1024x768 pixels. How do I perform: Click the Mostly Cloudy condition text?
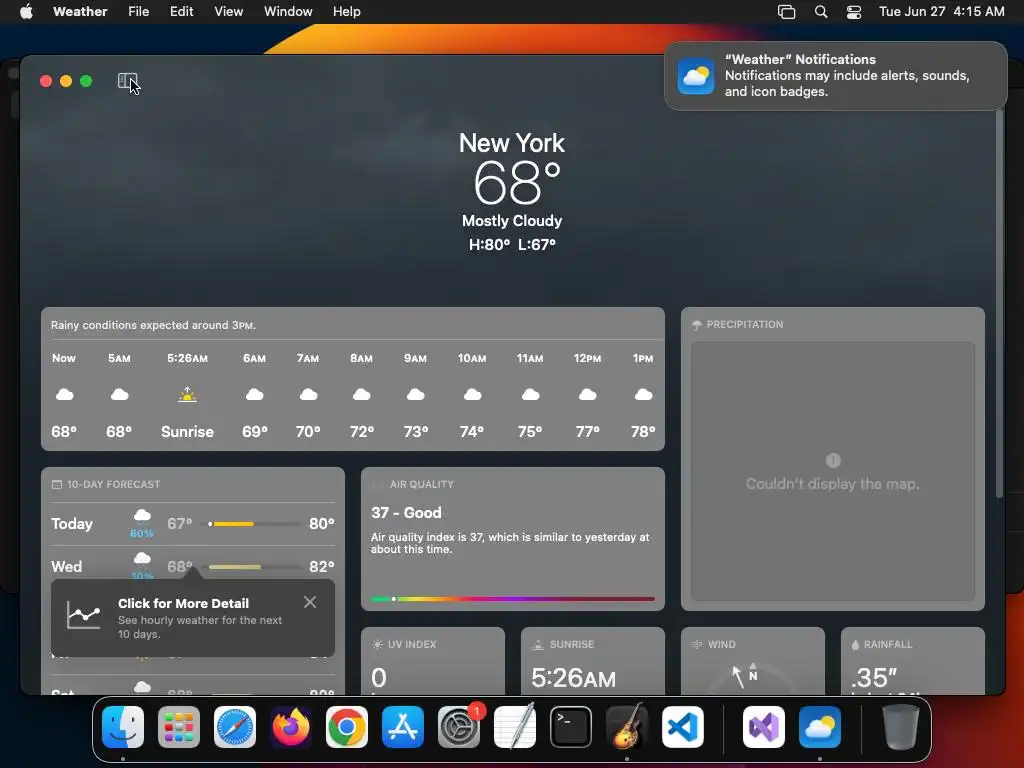pos(512,221)
